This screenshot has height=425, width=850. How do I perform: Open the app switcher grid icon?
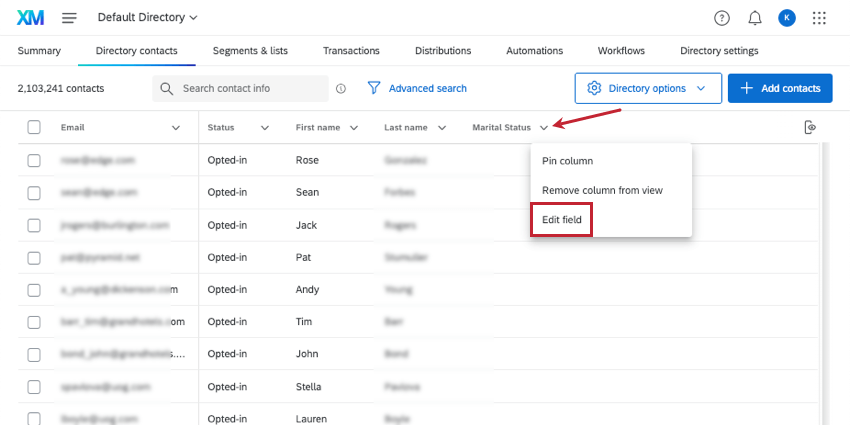tap(819, 18)
